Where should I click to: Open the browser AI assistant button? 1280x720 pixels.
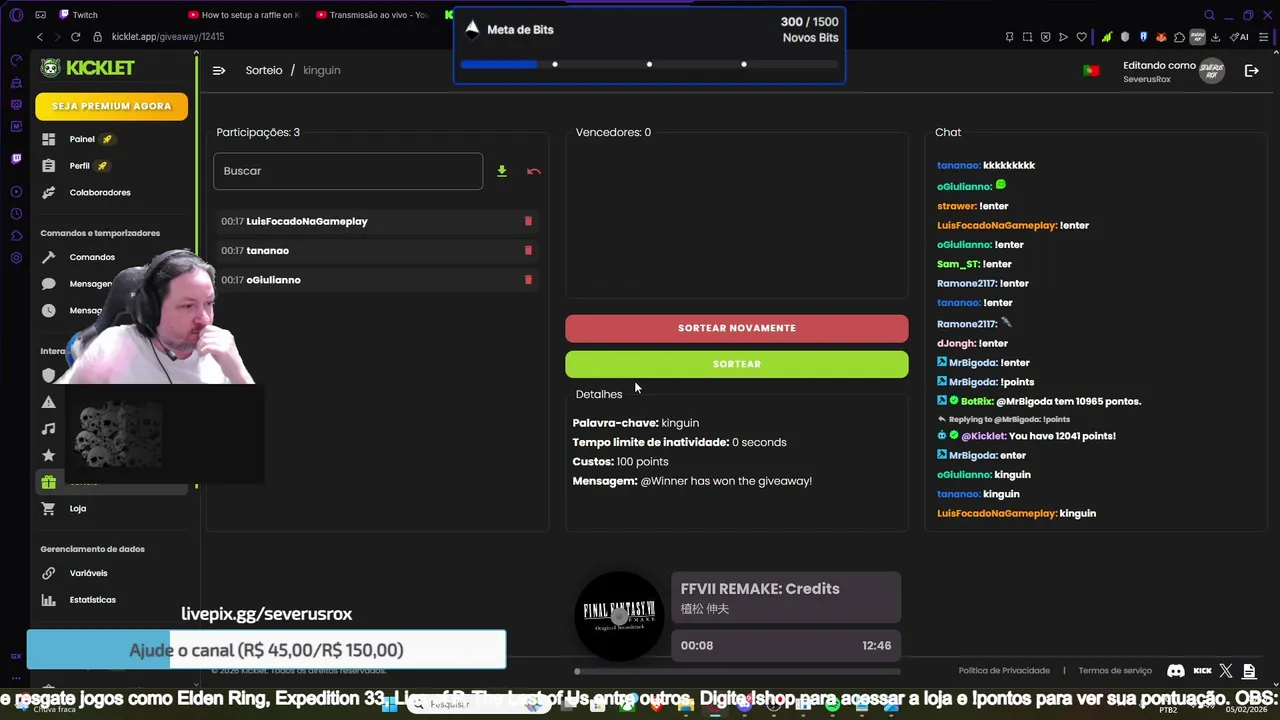(x=1239, y=37)
